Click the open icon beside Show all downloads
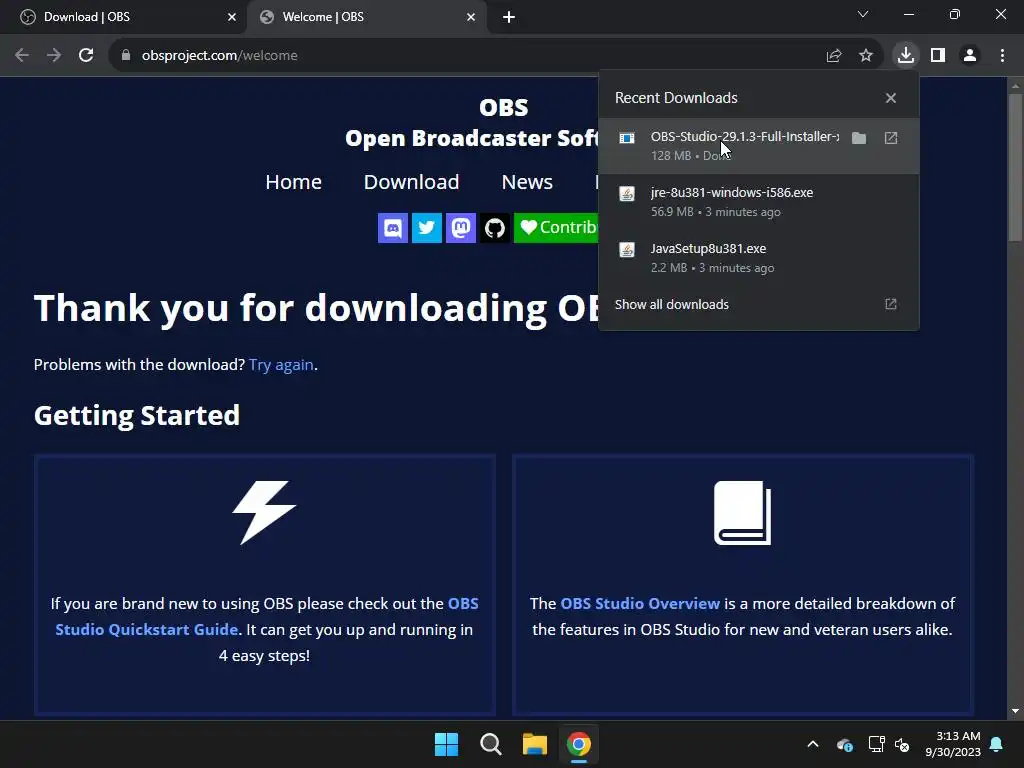 pos(891,304)
